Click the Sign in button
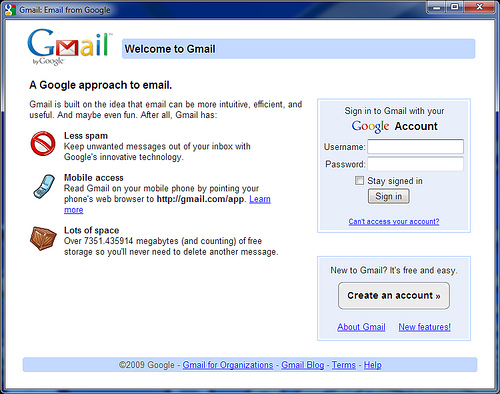500x394 pixels. (x=389, y=196)
